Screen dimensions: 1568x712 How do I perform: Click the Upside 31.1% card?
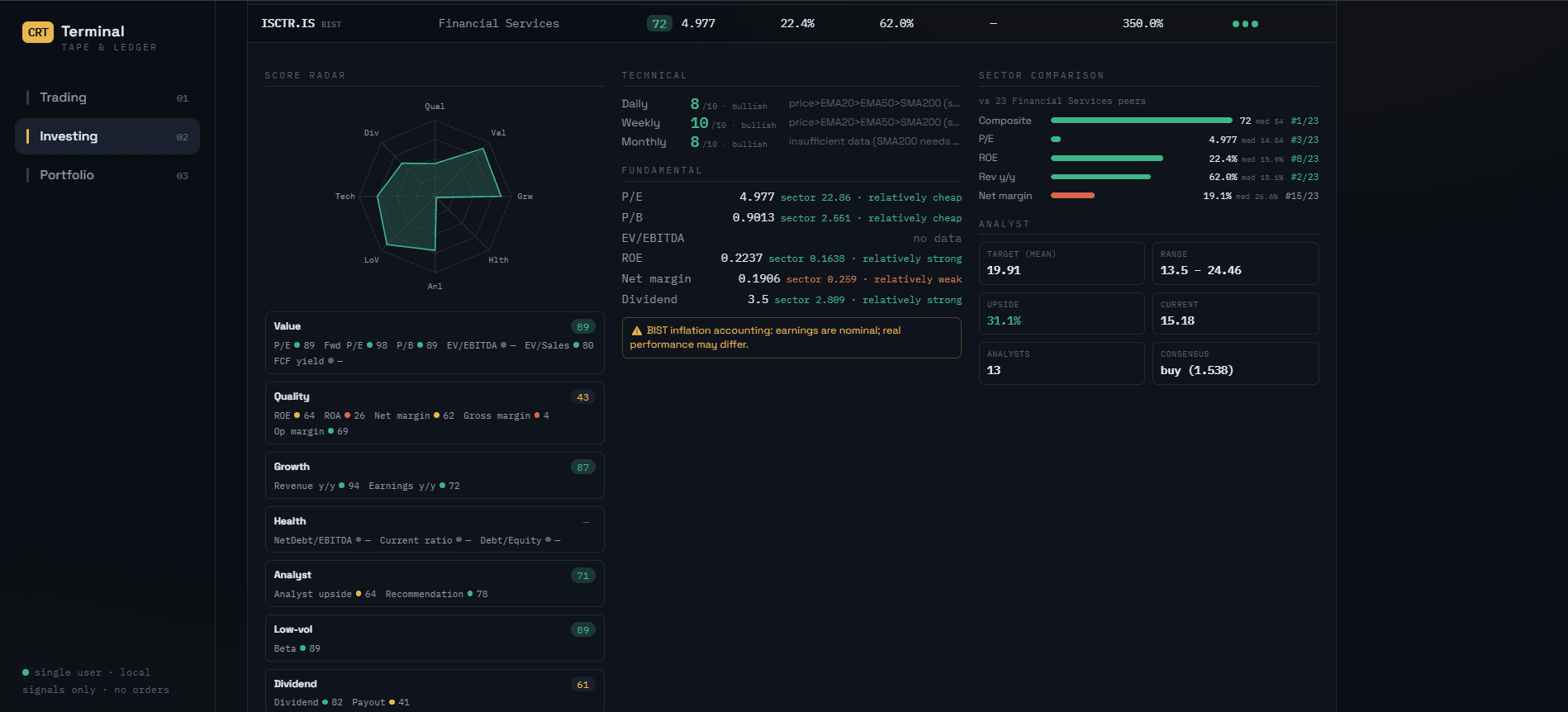pos(1062,314)
